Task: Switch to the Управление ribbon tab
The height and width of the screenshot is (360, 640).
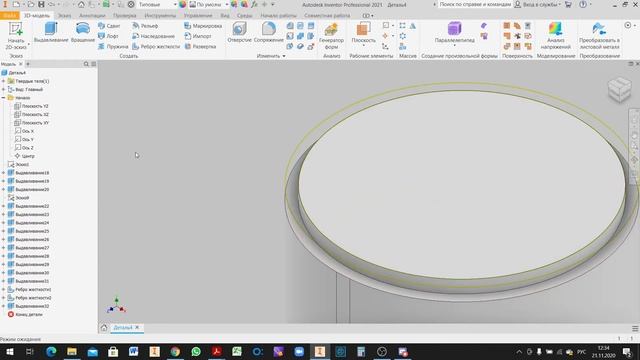Action: (x=198, y=16)
